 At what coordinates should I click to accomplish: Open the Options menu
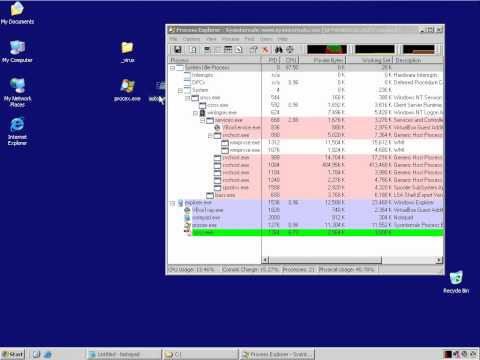pos(192,39)
